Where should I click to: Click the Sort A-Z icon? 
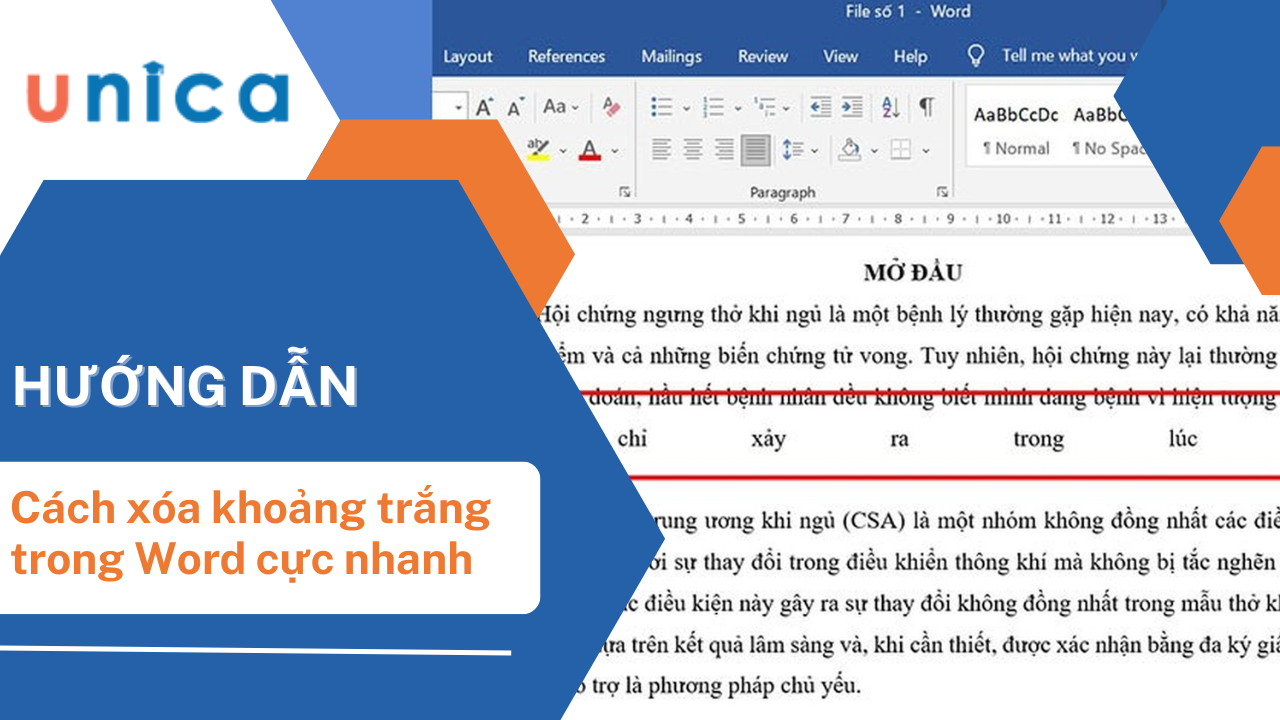pyautogui.click(x=890, y=107)
